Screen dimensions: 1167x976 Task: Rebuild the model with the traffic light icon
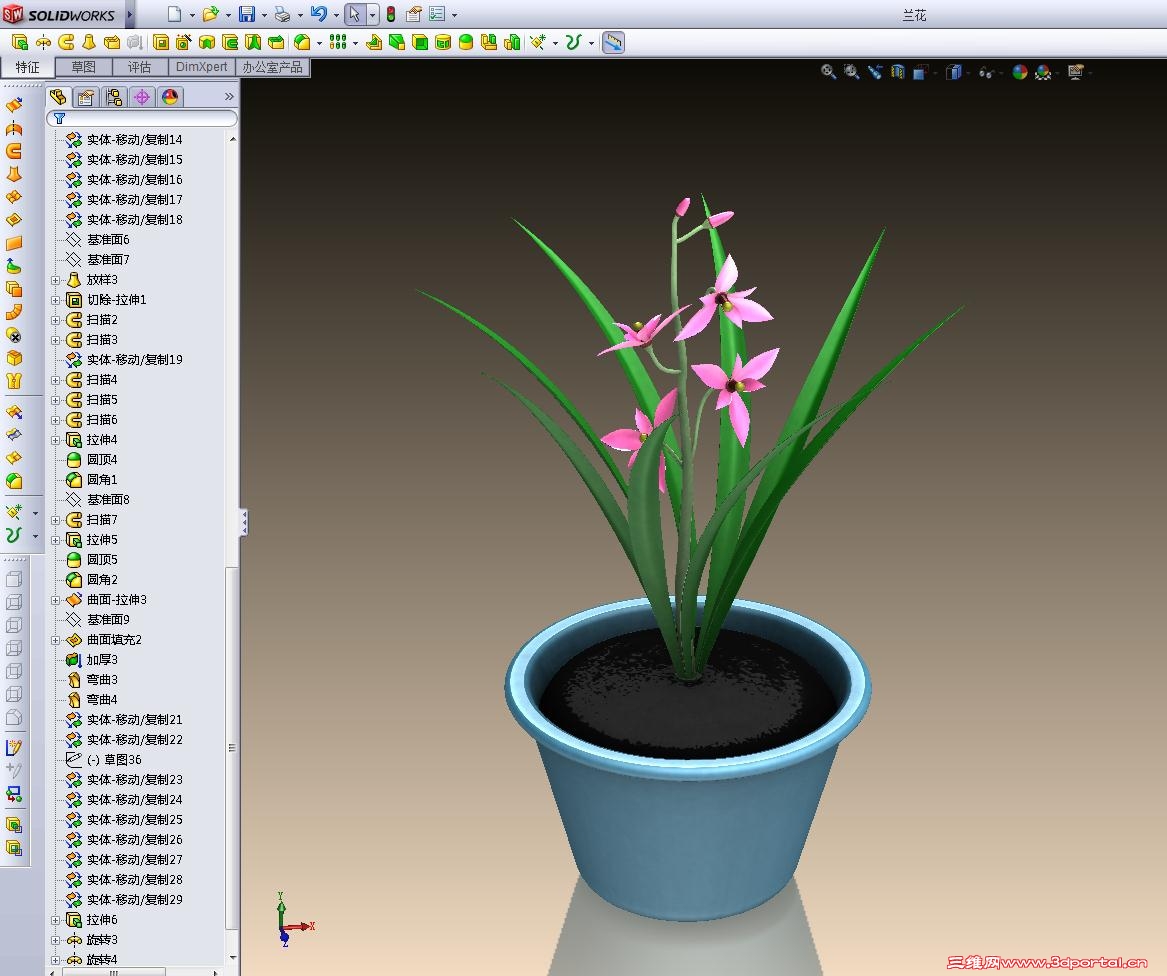pyautogui.click(x=391, y=14)
